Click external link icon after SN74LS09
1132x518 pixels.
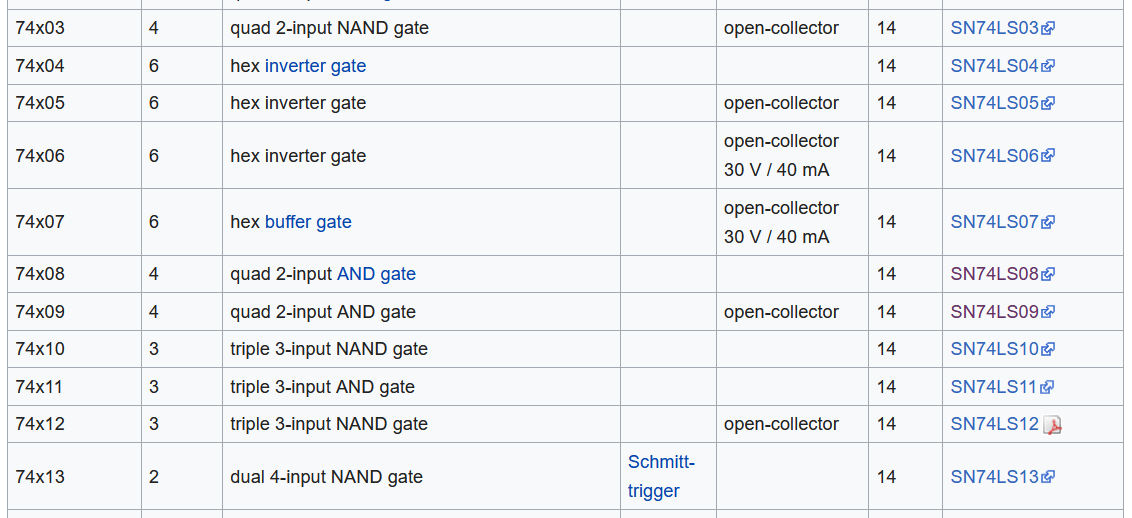1048,313
